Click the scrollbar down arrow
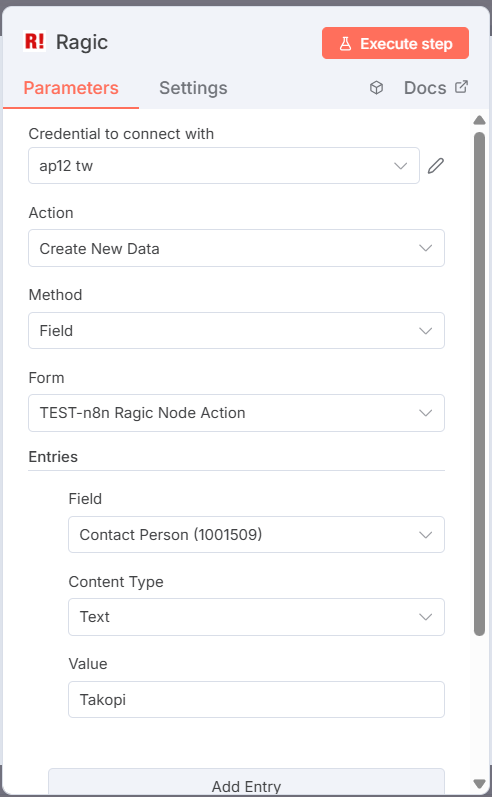The width and height of the screenshot is (492, 797). click(x=479, y=783)
